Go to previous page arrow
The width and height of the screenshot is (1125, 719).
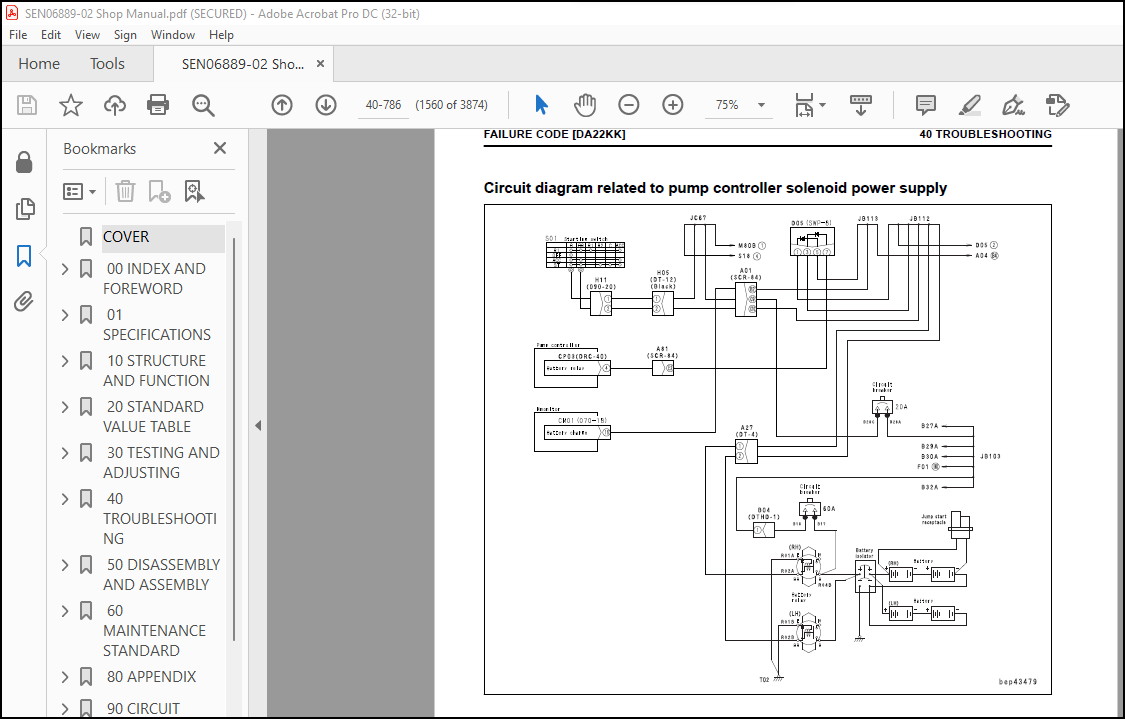[x=282, y=105]
